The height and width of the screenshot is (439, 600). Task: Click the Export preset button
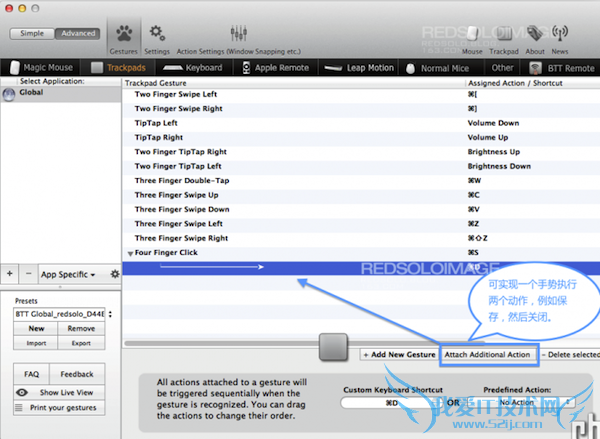(x=81, y=343)
